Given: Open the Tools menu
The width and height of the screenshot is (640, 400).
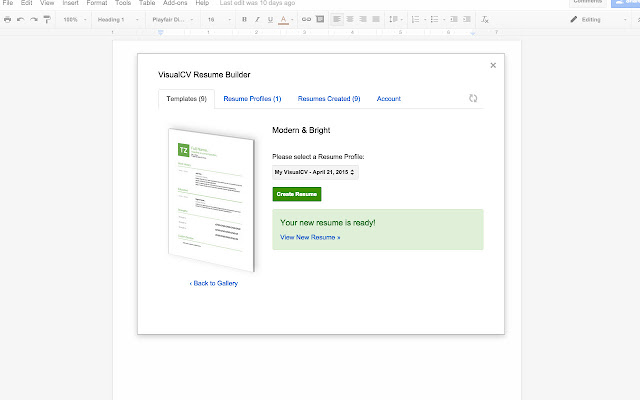Looking at the screenshot, I should point(123,3).
